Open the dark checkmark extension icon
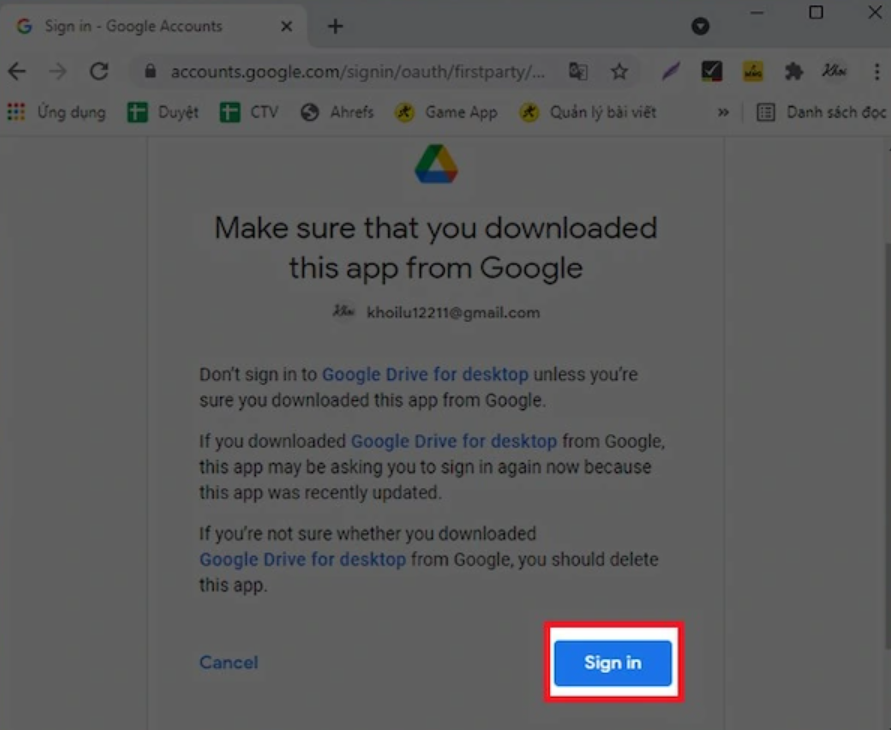Viewport: 891px width, 730px height. tap(712, 71)
